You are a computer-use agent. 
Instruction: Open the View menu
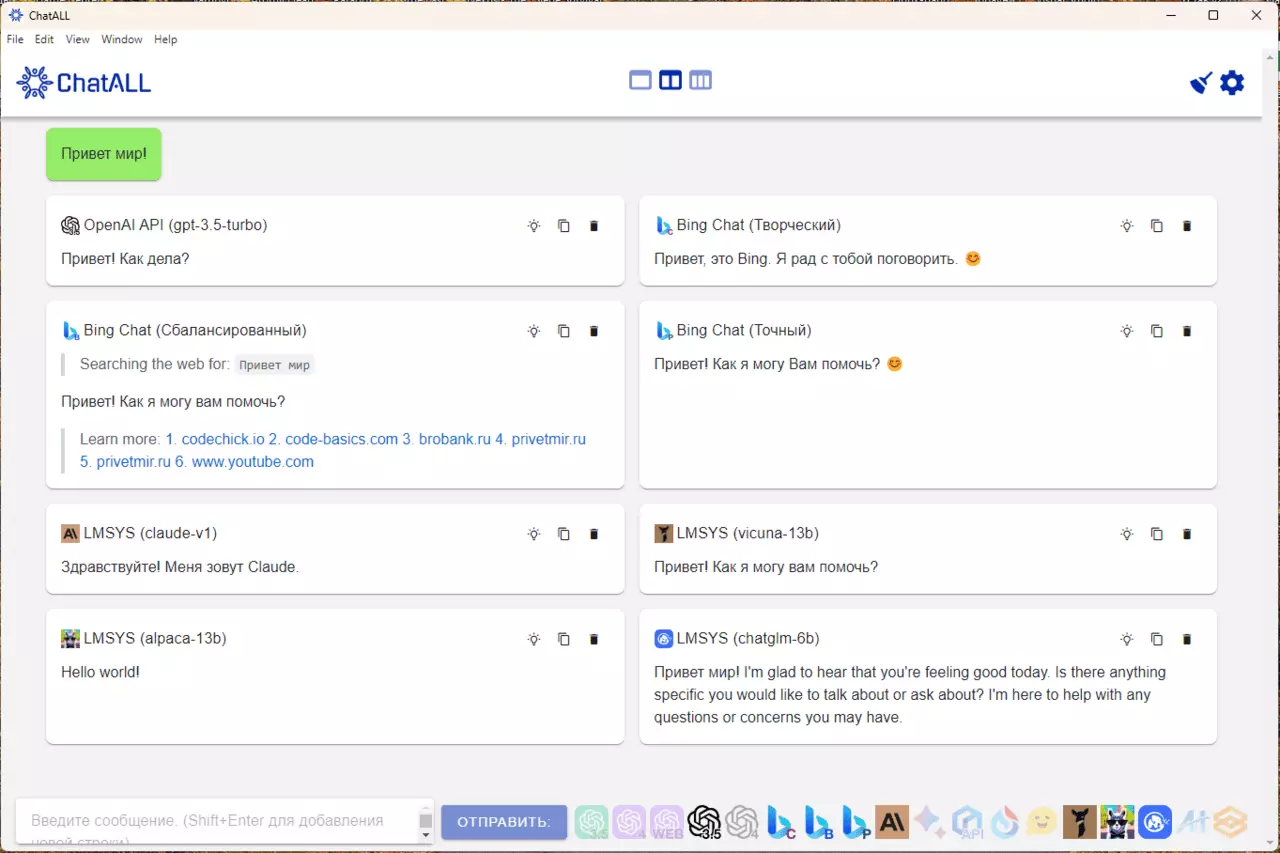tap(77, 39)
